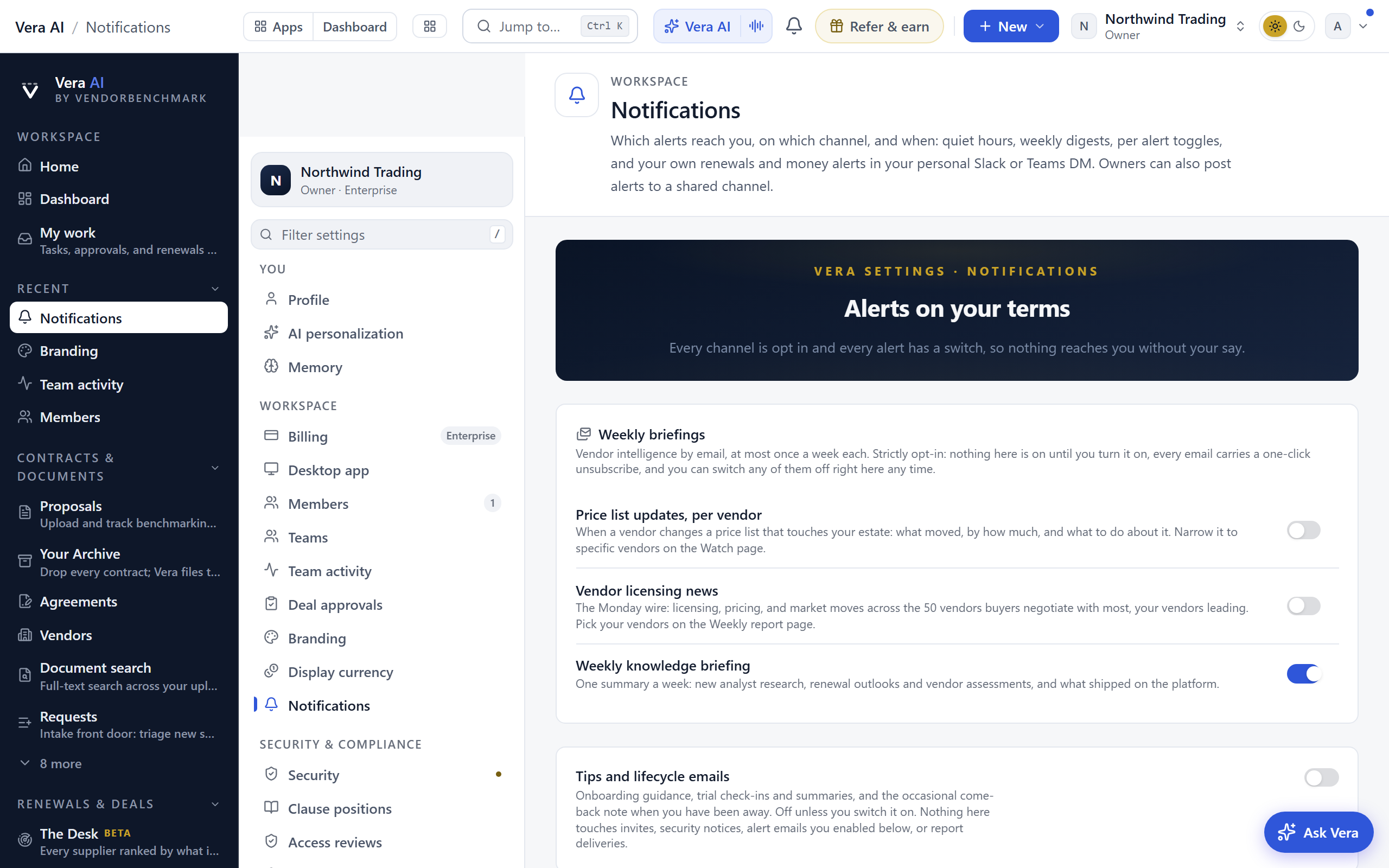Viewport: 1389px width, 868px height.
Task: Switch to dark theme moon icon
Action: 1299,27
